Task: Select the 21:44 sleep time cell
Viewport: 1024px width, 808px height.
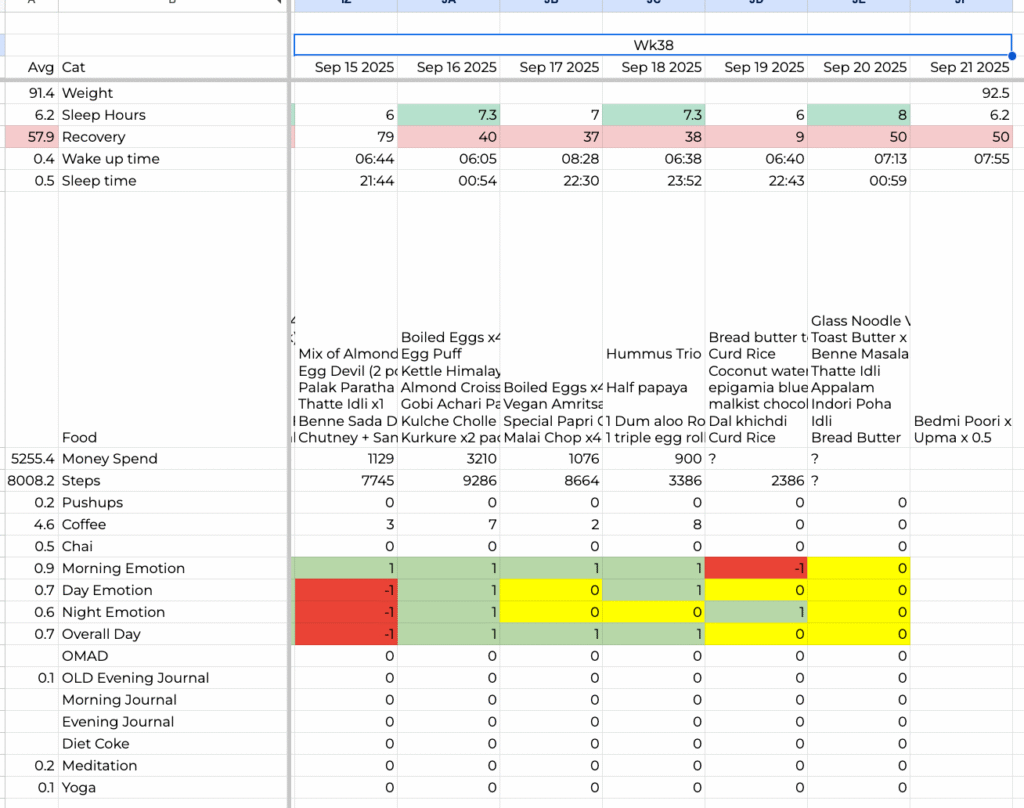Action: pos(345,181)
